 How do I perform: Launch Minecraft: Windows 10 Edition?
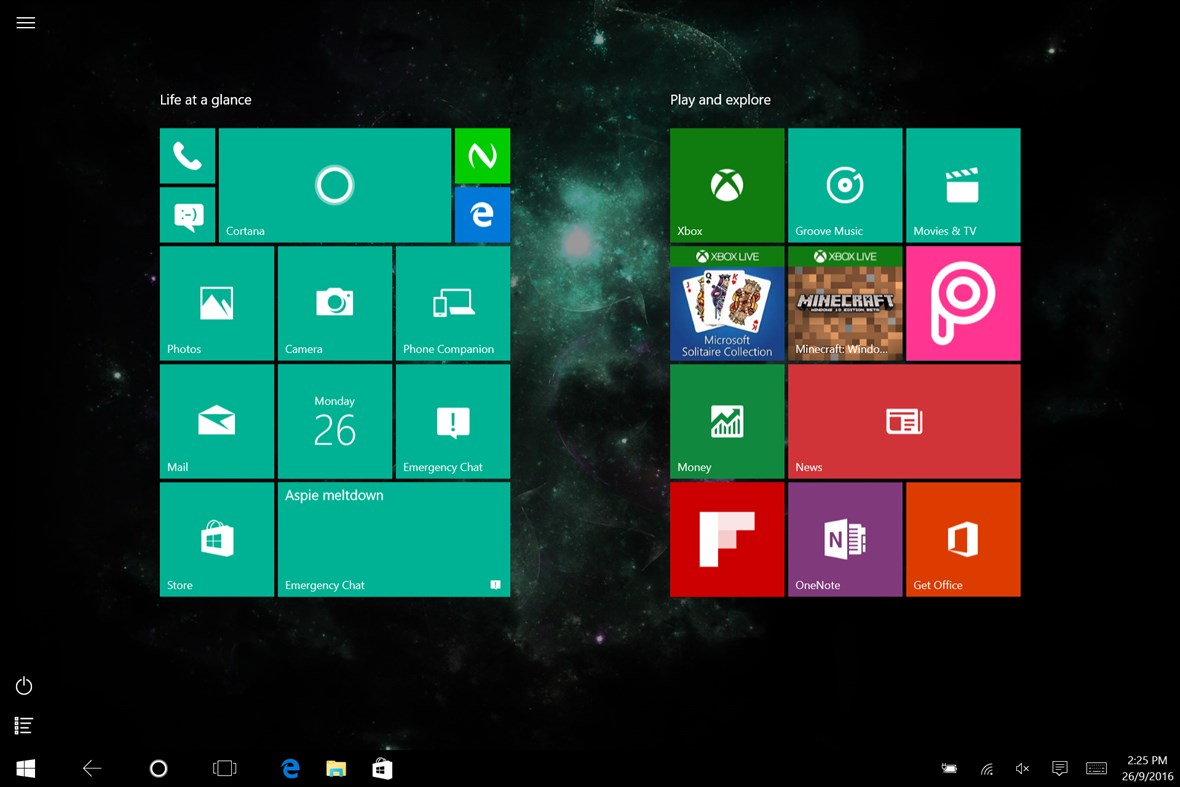pyautogui.click(x=844, y=303)
